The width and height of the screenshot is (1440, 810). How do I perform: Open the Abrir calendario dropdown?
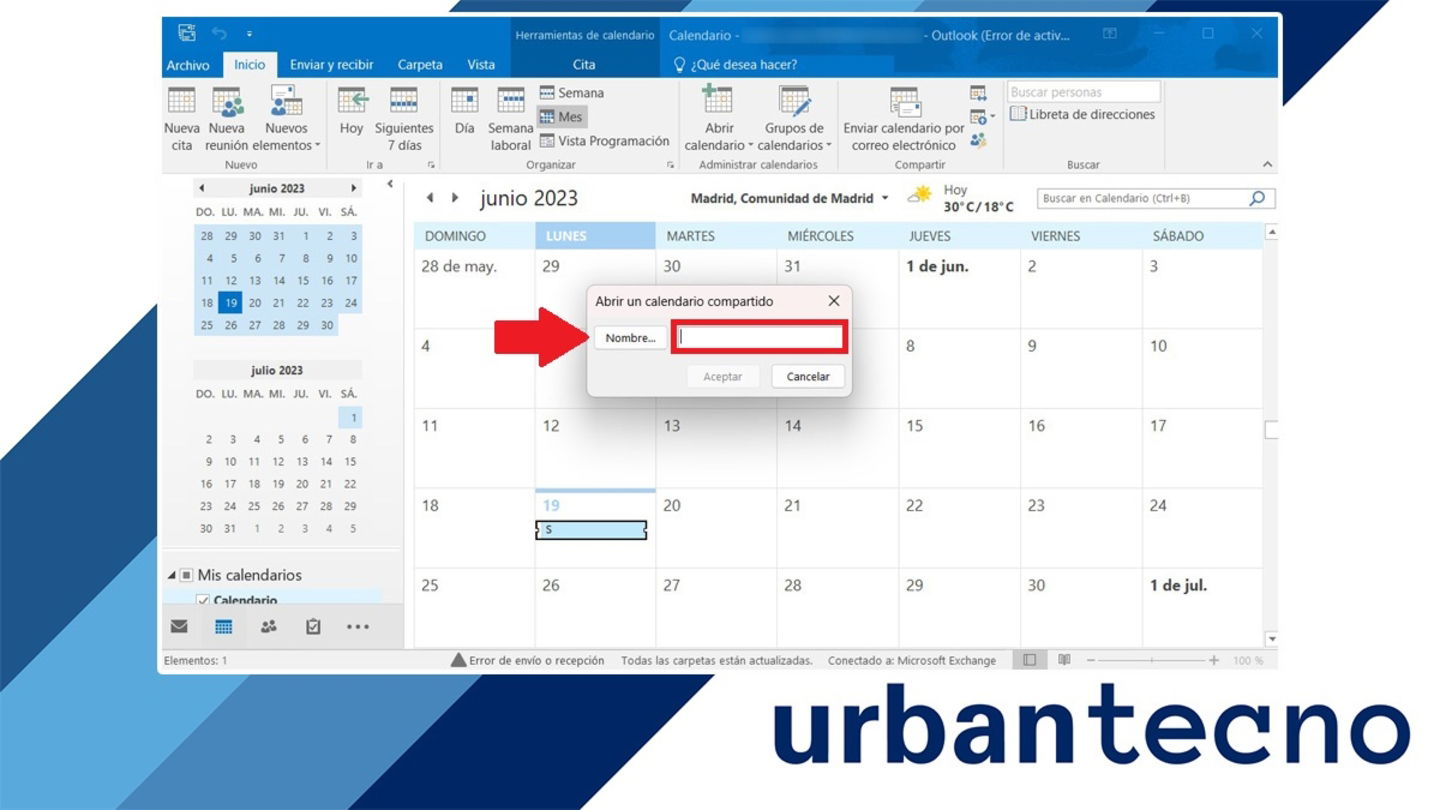tap(719, 119)
